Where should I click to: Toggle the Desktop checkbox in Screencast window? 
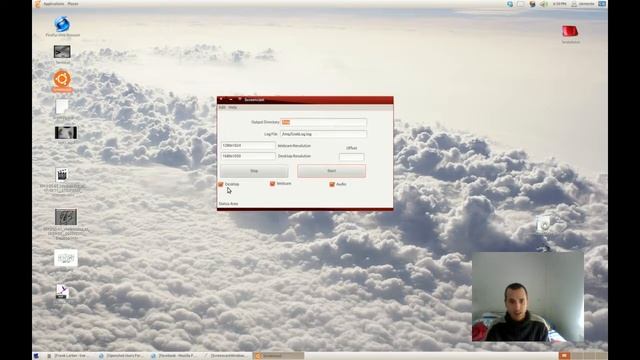[x=221, y=184]
